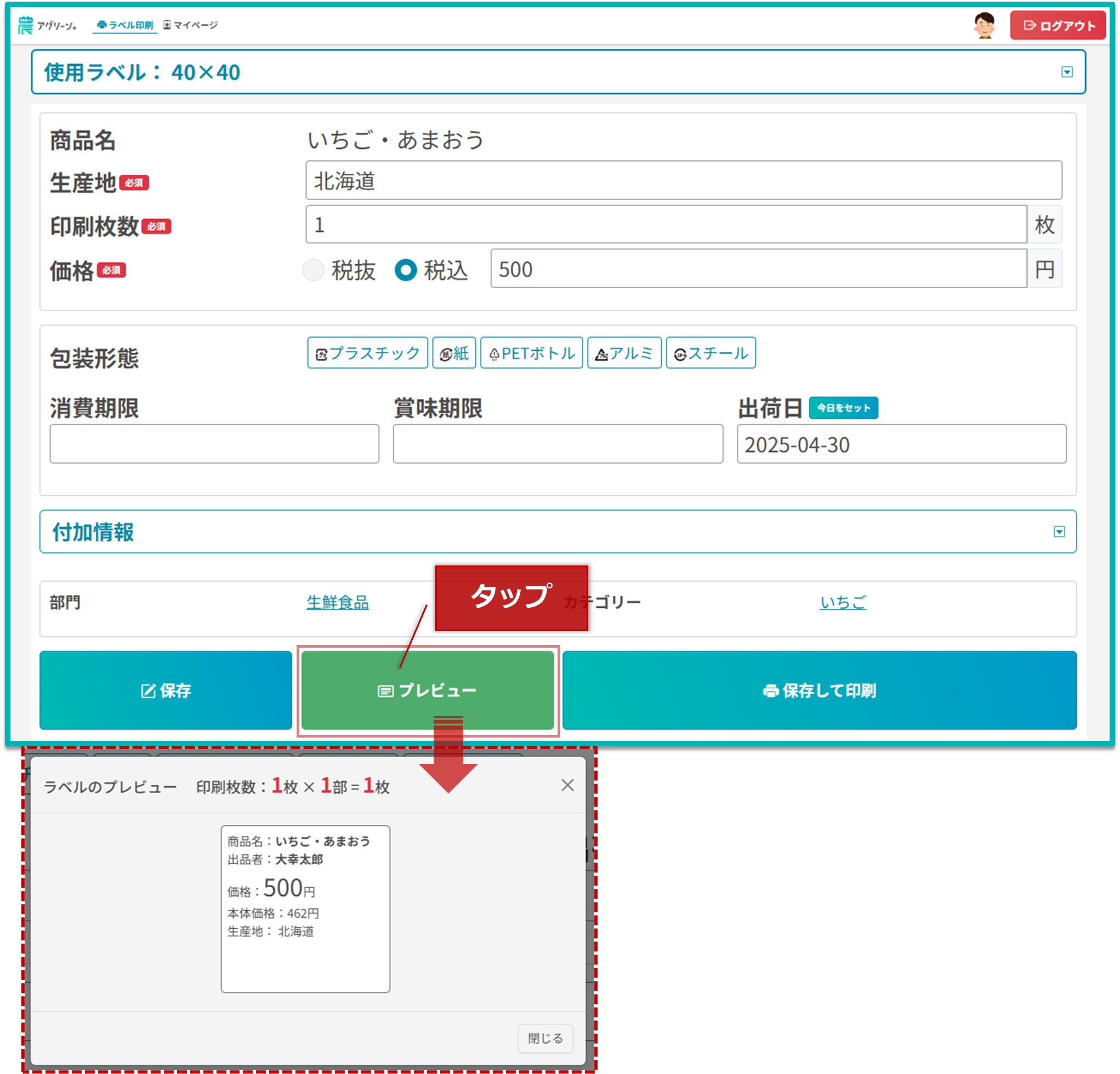This screenshot has width=1120, height=1074.
Task: Click the 賞味期限 date field
Action: click(x=558, y=444)
